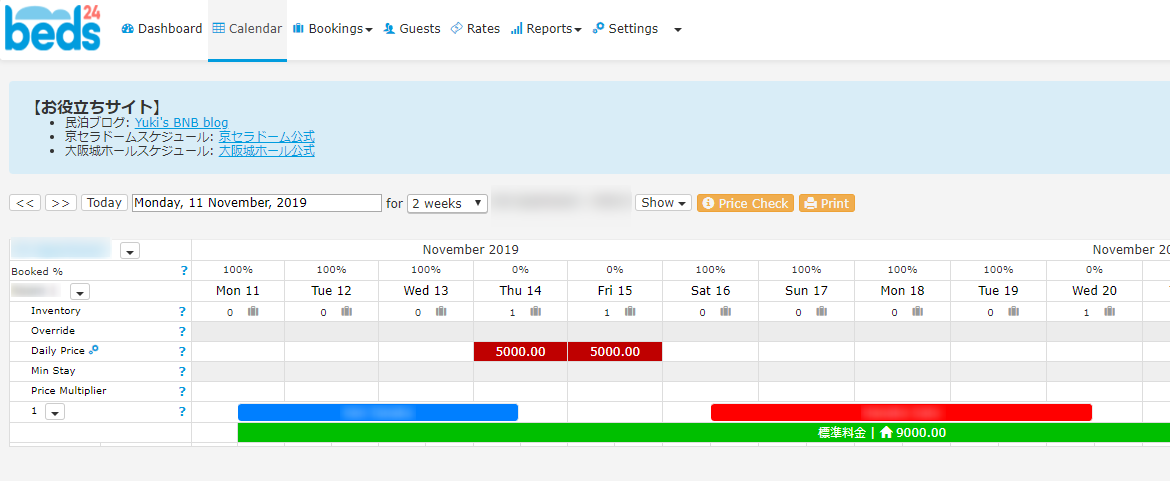Expand the Bookings dropdown menu

[x=332, y=29]
